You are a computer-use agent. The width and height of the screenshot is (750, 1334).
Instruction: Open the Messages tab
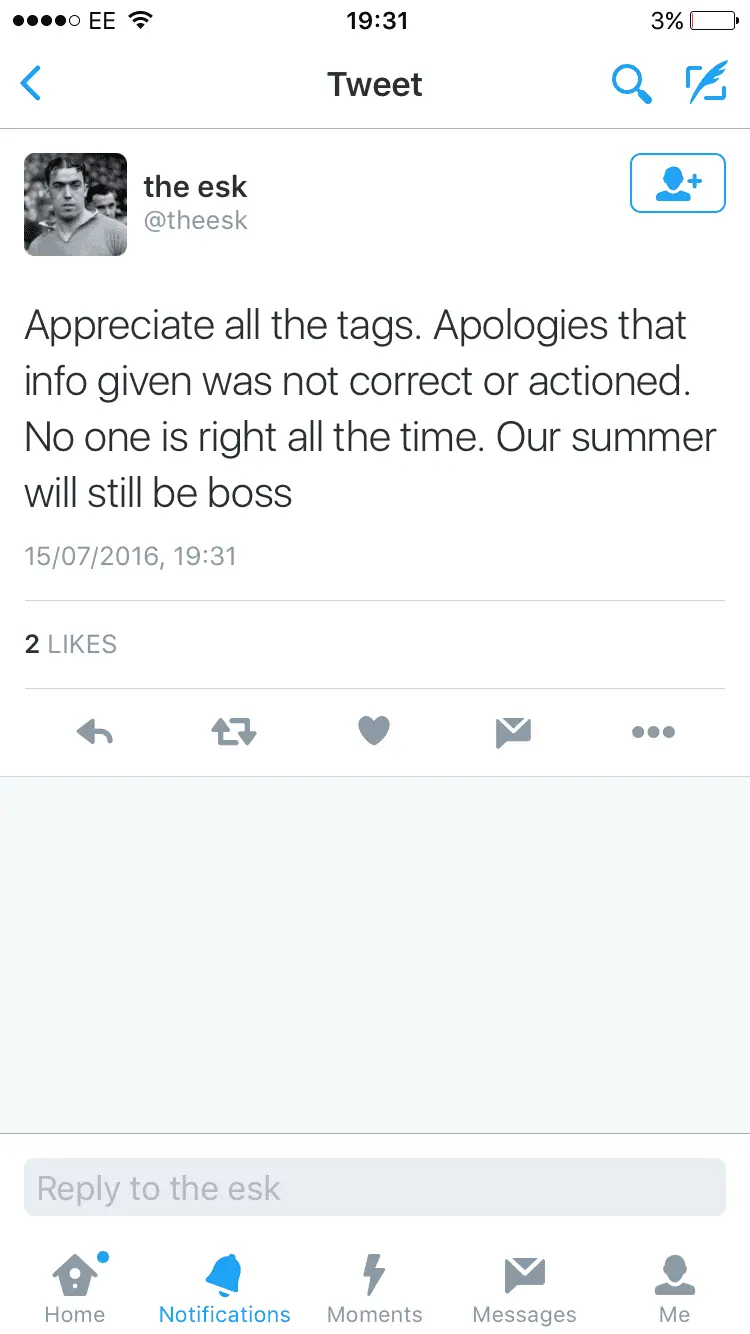525,1288
